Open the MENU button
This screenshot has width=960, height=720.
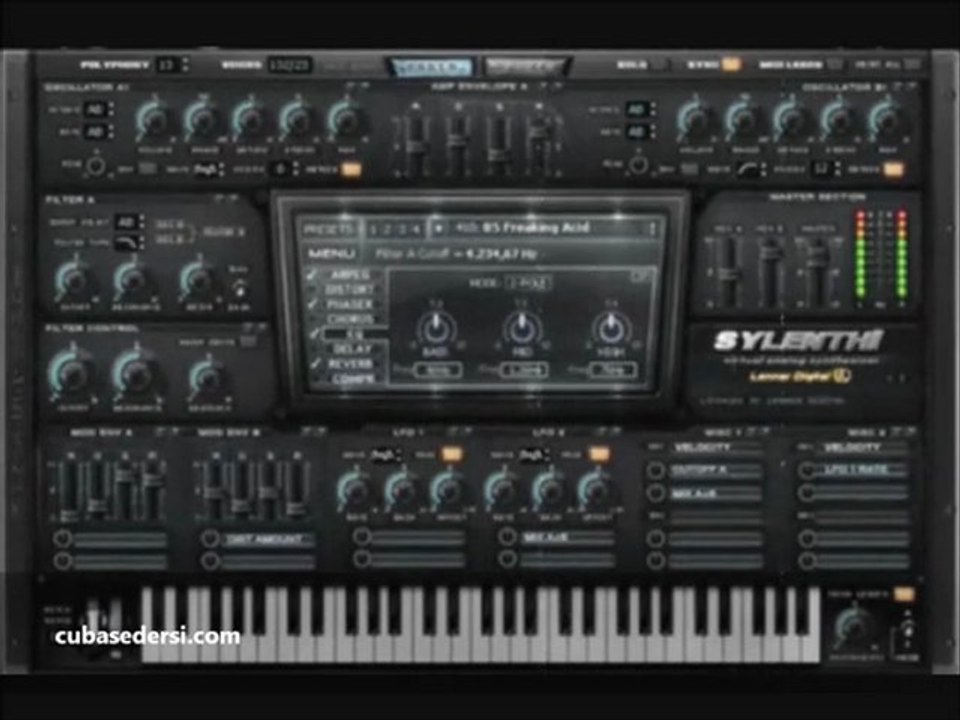click(331, 253)
